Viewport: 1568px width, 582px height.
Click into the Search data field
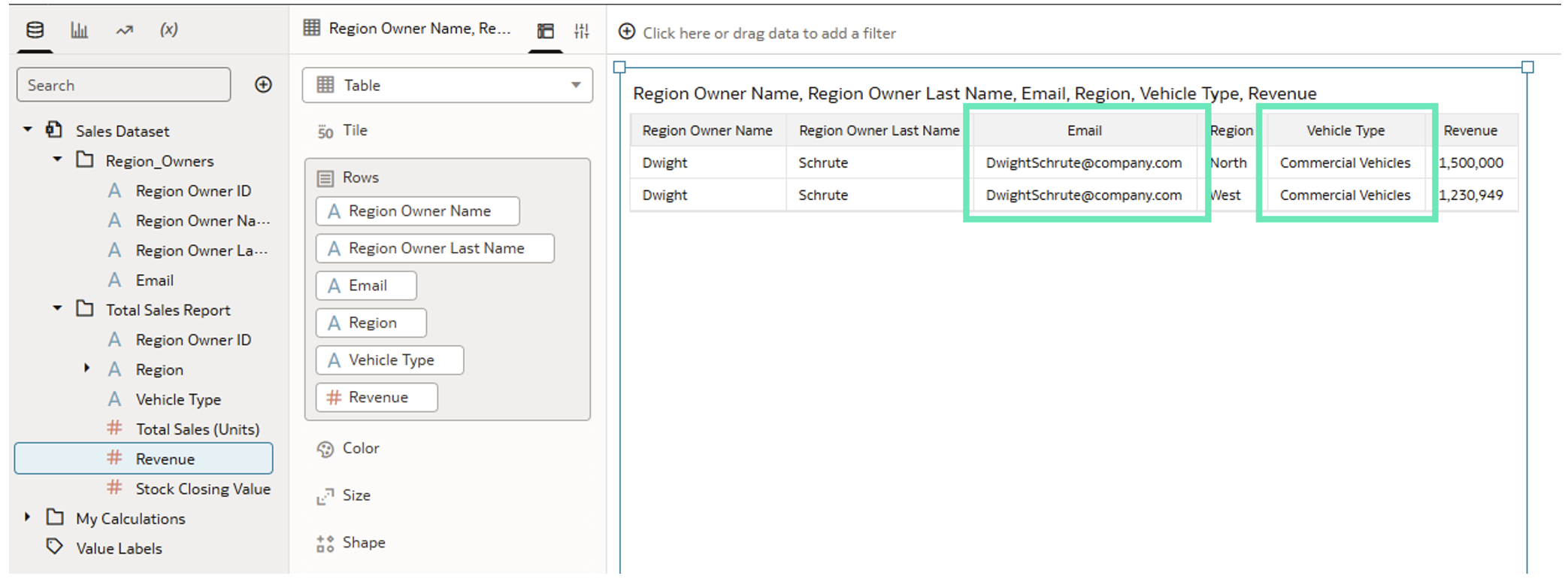123,85
